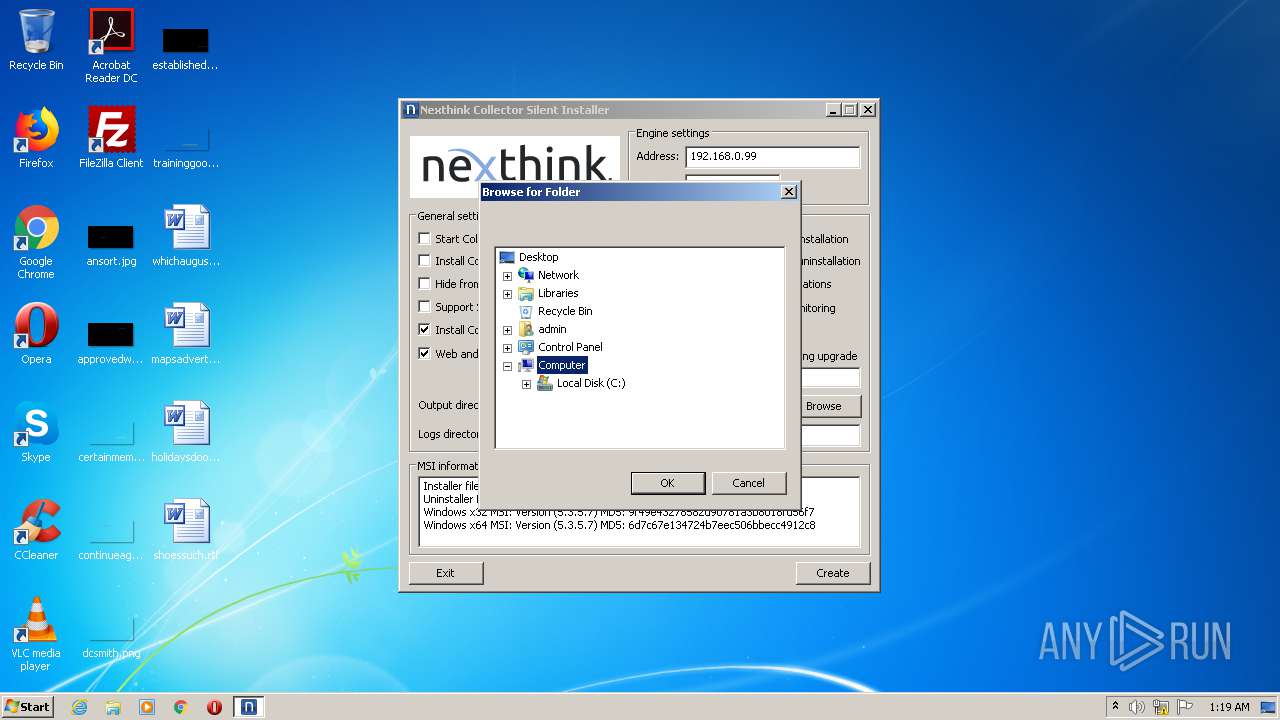
Task: Expand the Control Panel tree node
Action: point(507,348)
